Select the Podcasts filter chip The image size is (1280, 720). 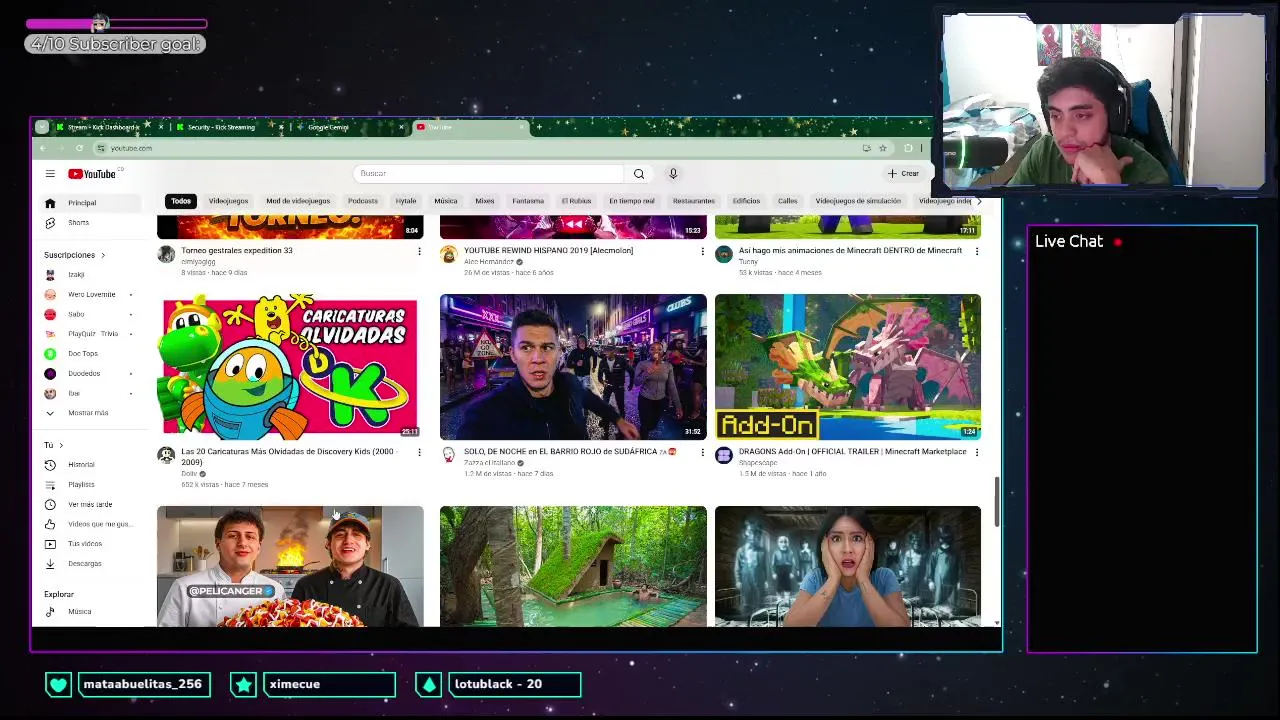pyautogui.click(x=363, y=201)
